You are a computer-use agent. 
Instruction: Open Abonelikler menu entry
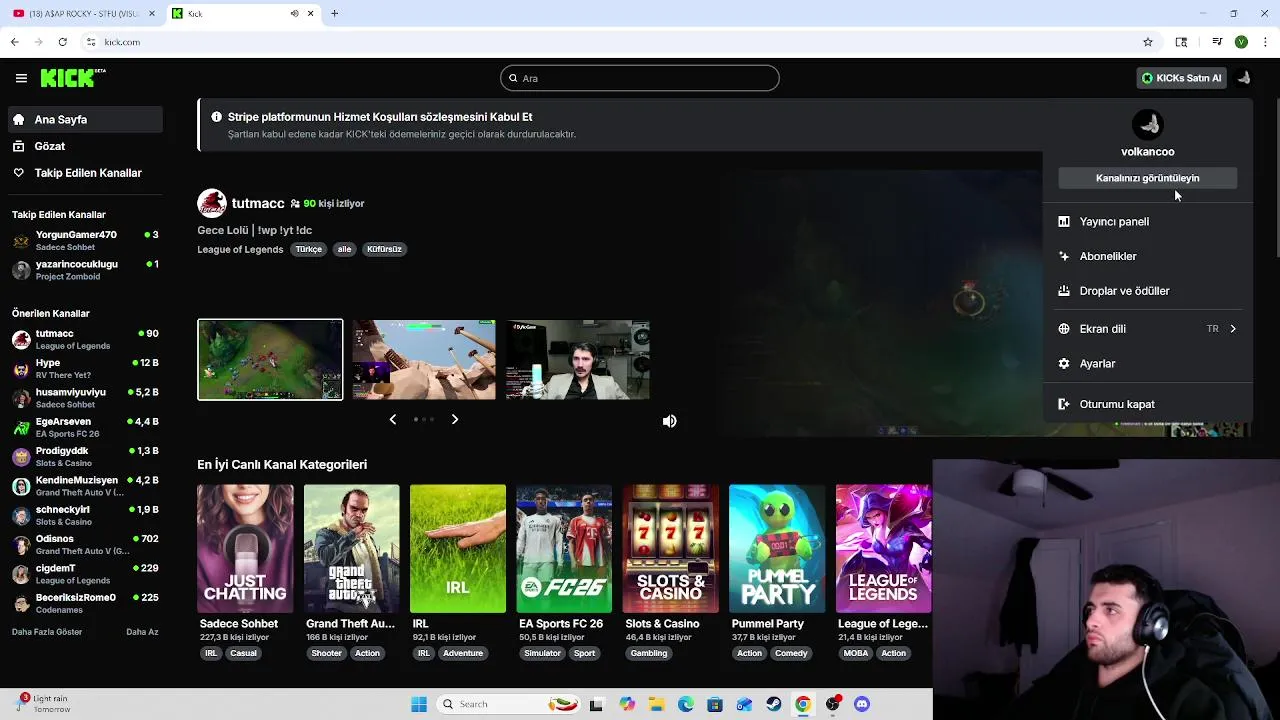[x=1147, y=256]
